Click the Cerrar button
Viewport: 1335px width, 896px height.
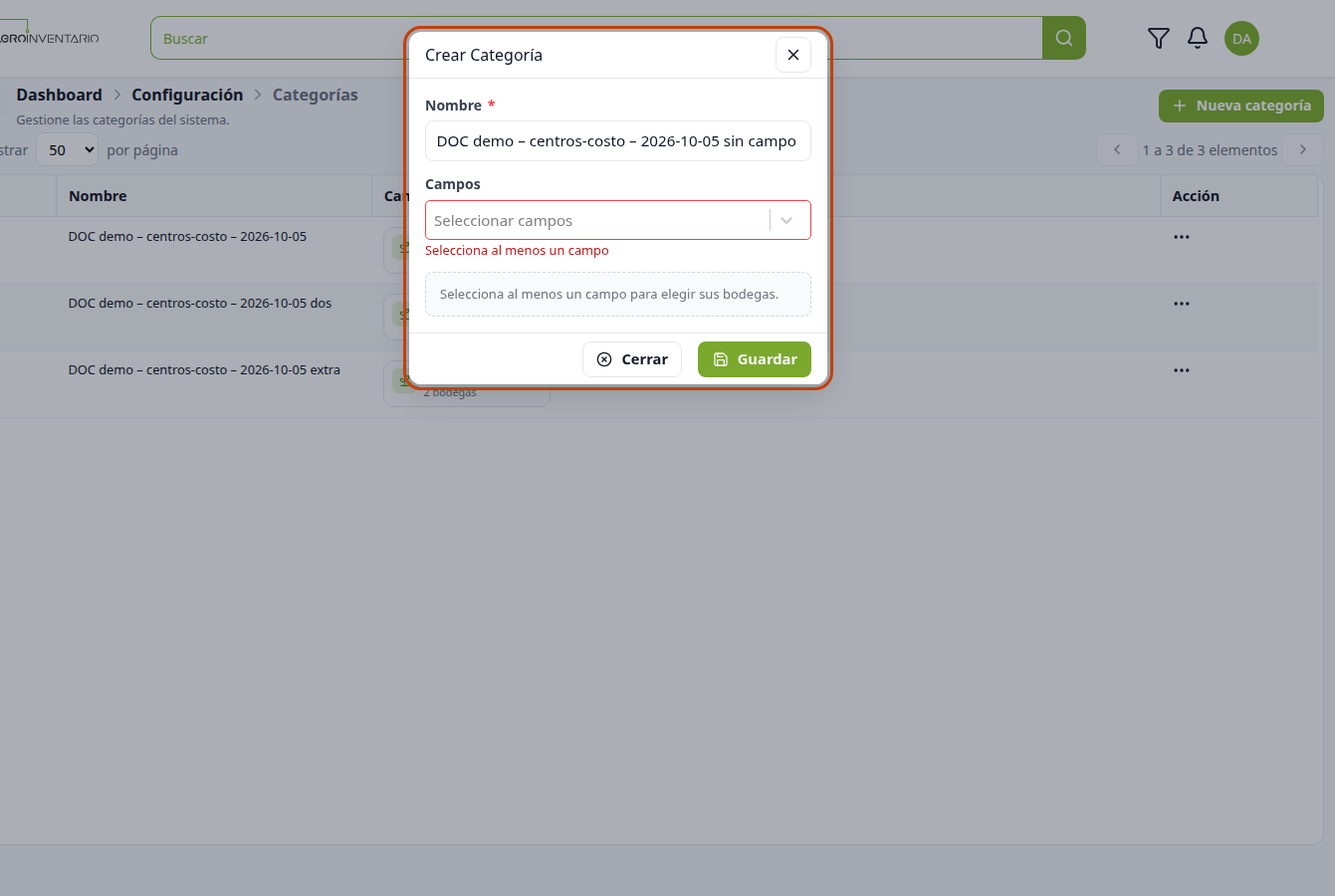pyautogui.click(x=632, y=359)
